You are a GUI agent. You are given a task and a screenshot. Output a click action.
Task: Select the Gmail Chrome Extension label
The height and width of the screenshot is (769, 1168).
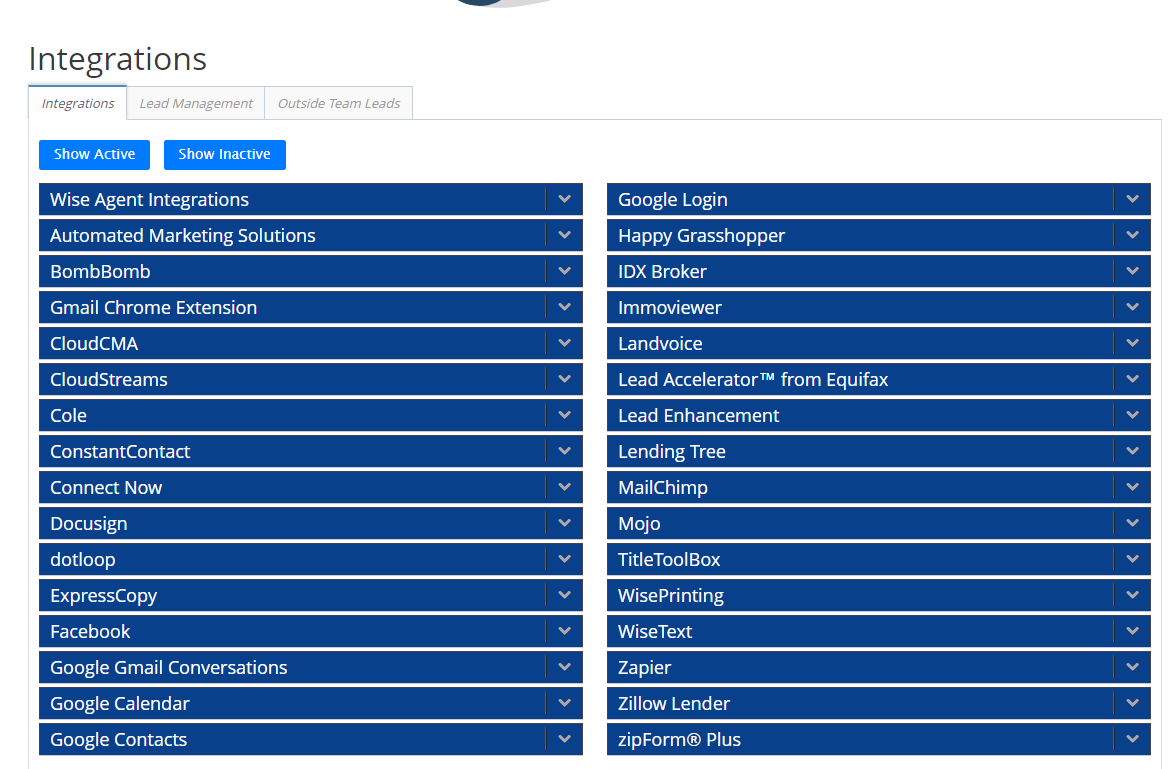point(153,308)
